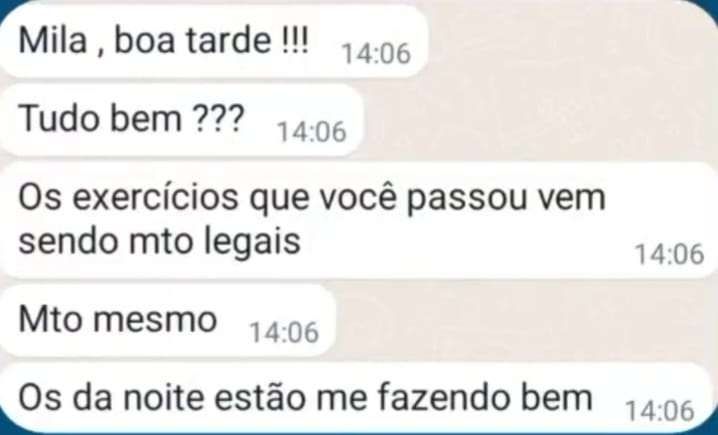This screenshot has height=435, width=718.
Task: Click the word "noite" in the last message
Action: tap(164, 397)
